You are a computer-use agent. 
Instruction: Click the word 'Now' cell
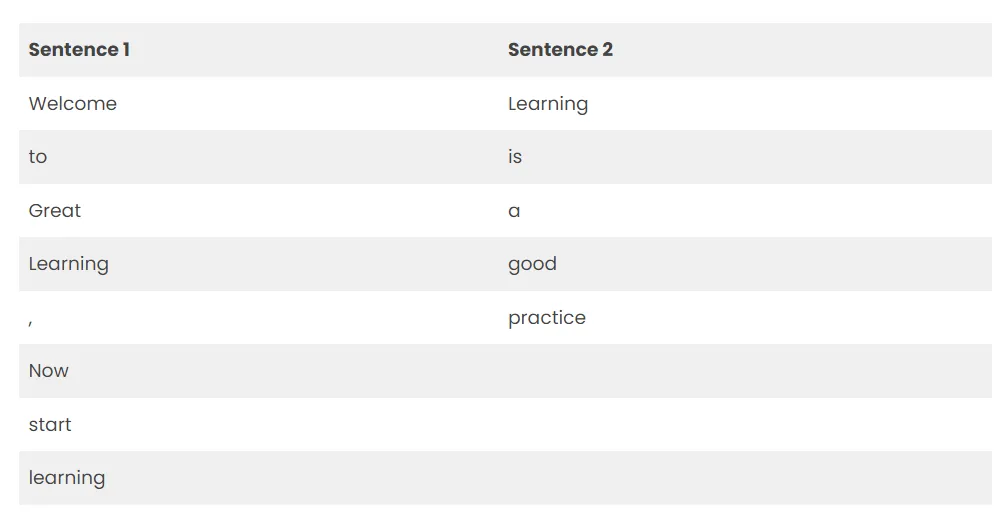(x=49, y=371)
